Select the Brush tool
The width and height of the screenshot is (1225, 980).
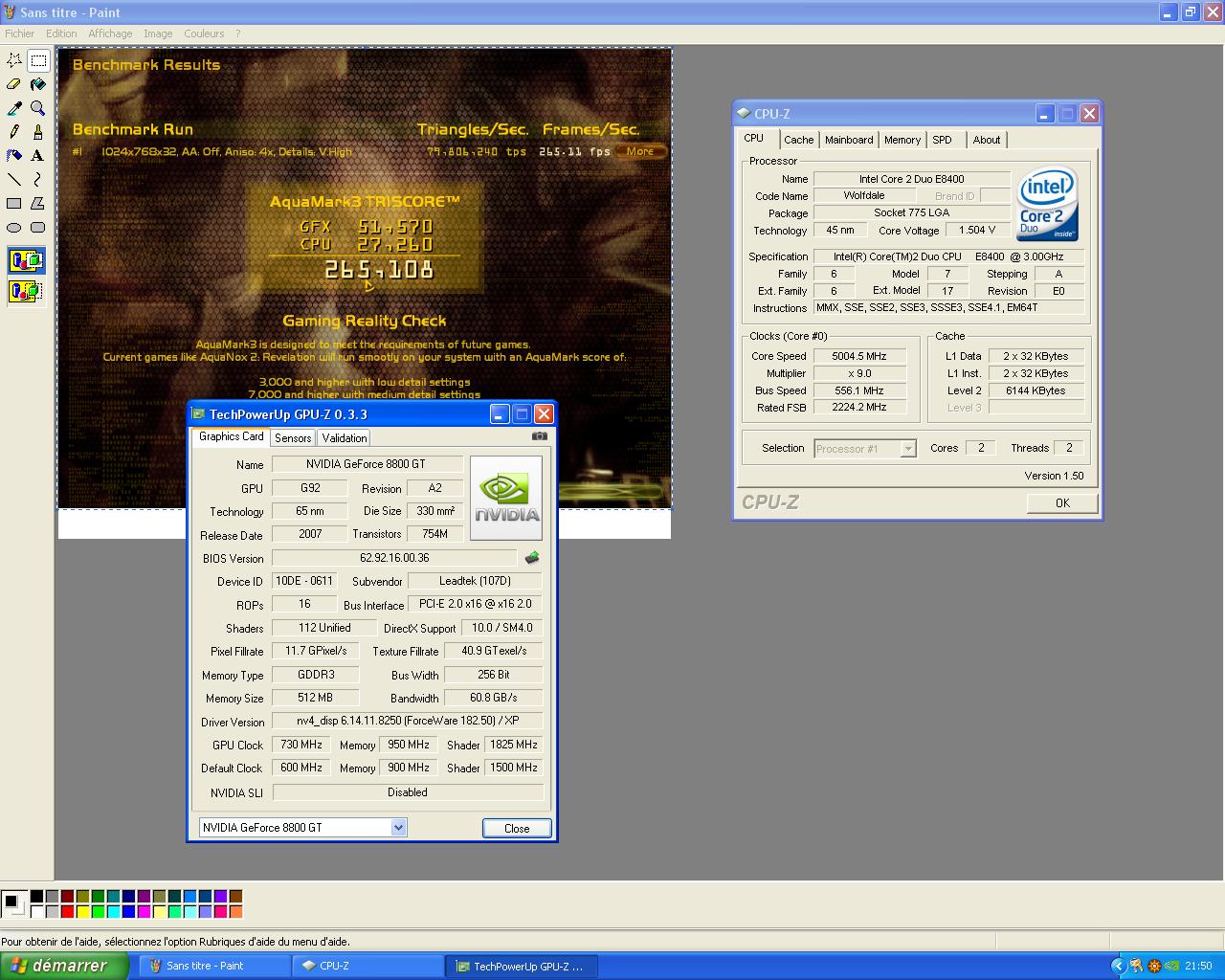(x=38, y=132)
